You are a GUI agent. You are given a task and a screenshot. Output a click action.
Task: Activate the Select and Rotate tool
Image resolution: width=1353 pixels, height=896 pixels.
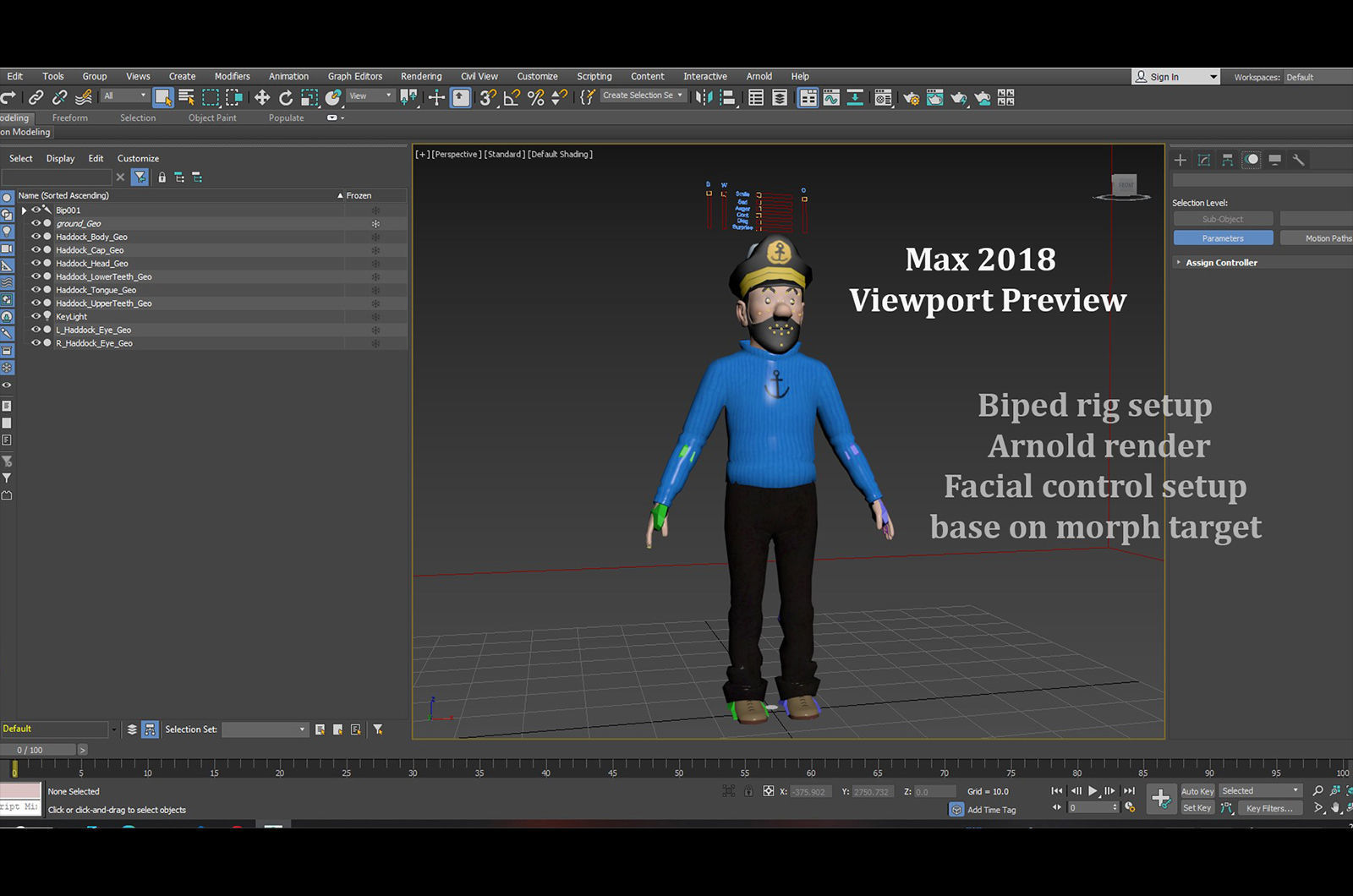pos(286,98)
